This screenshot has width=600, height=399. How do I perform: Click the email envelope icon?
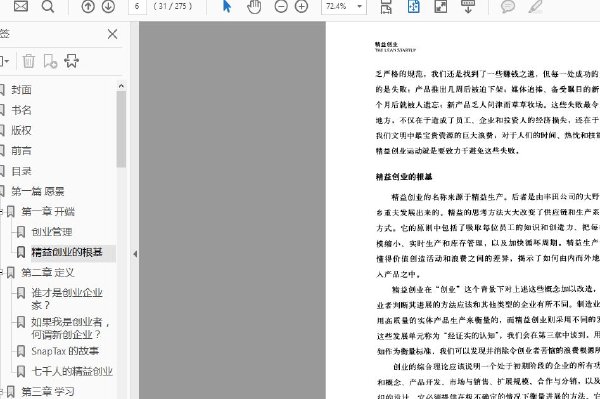(x=21, y=6)
